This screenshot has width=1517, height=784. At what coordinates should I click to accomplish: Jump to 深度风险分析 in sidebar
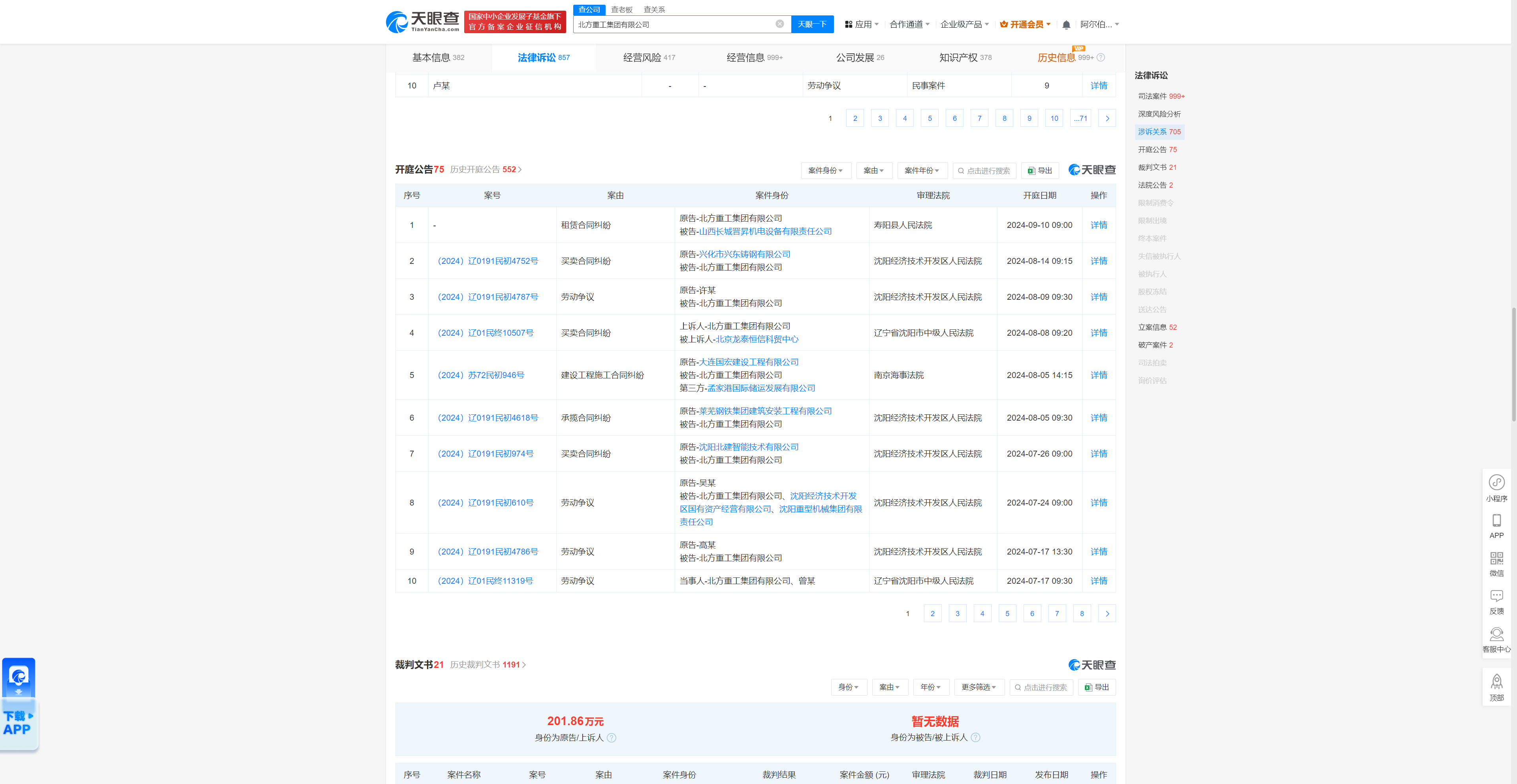point(1159,114)
